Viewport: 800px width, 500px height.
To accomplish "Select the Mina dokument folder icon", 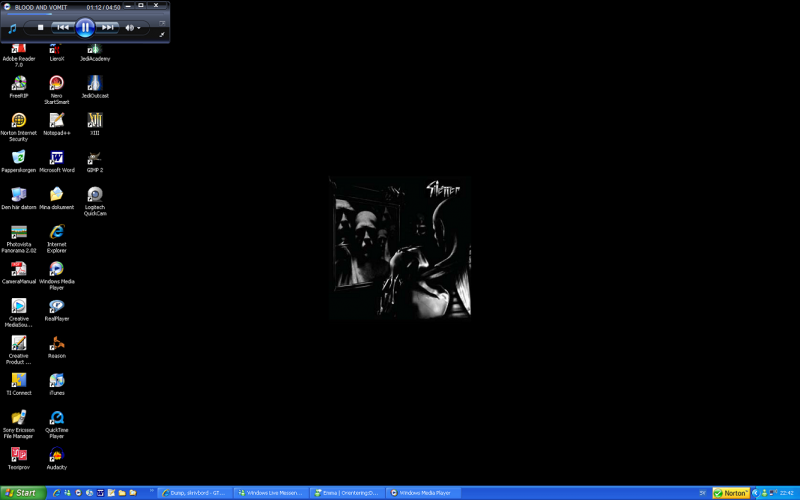I will (x=57, y=198).
